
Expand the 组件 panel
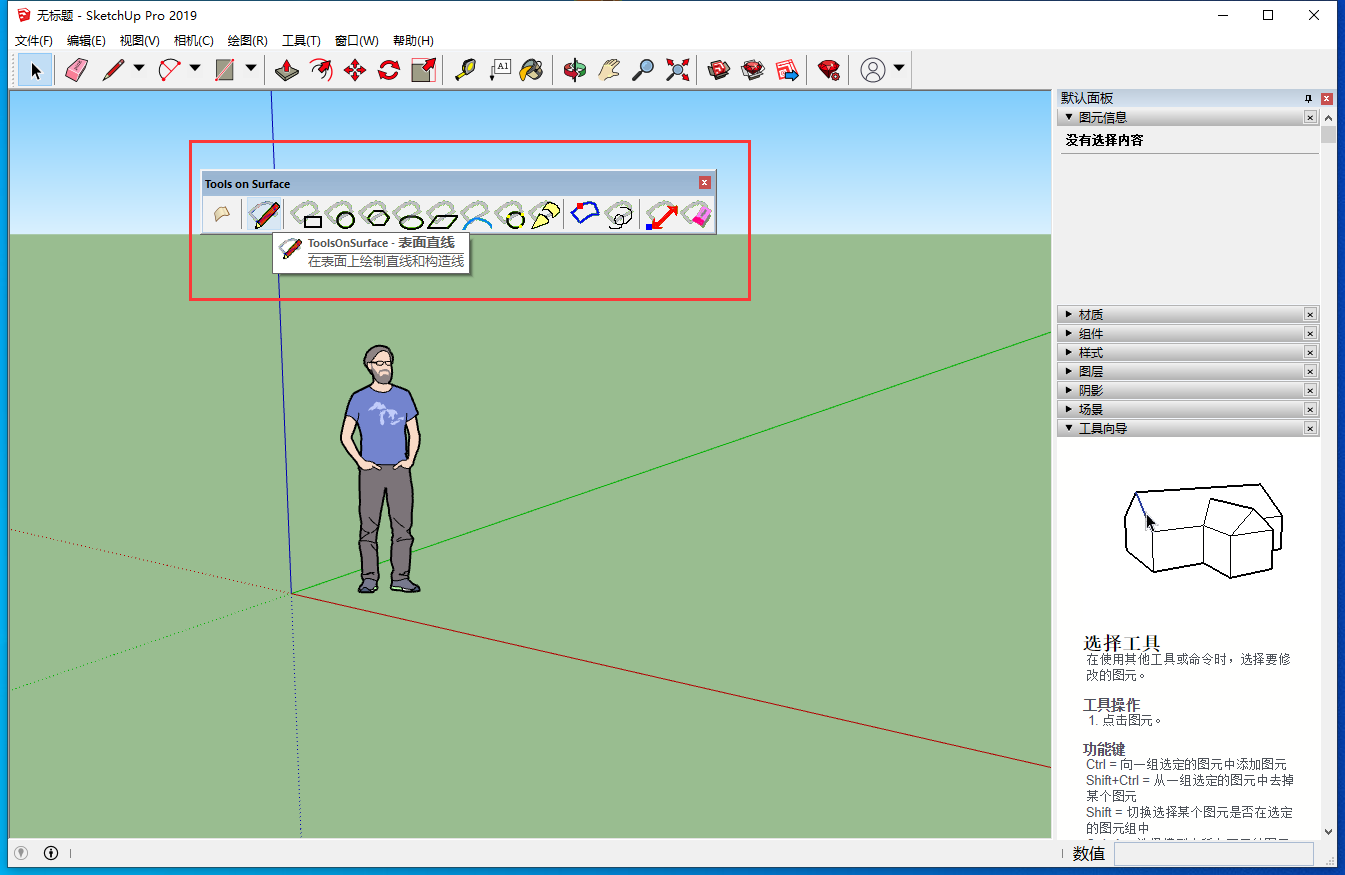click(x=1068, y=334)
